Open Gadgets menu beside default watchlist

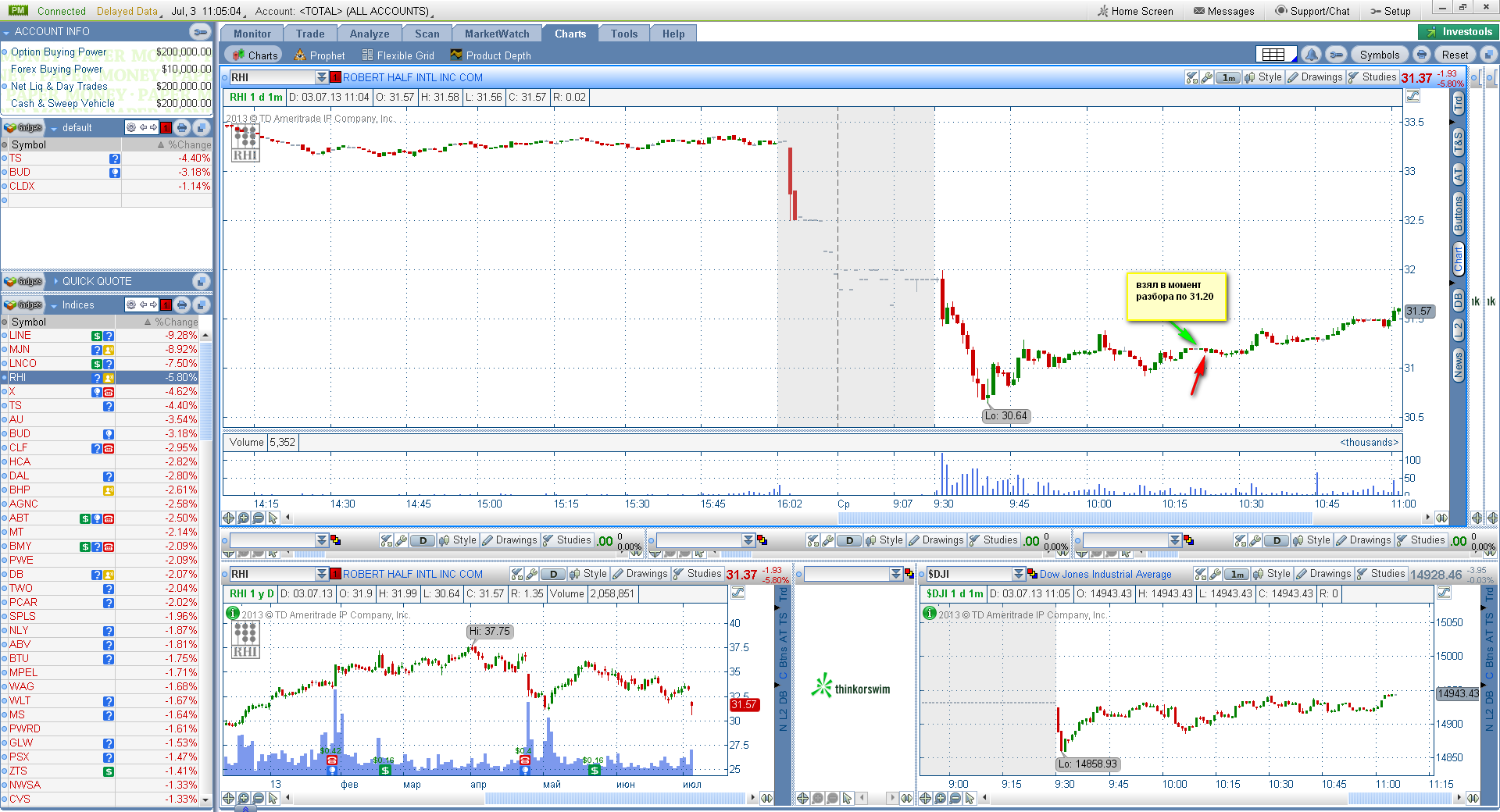23,128
